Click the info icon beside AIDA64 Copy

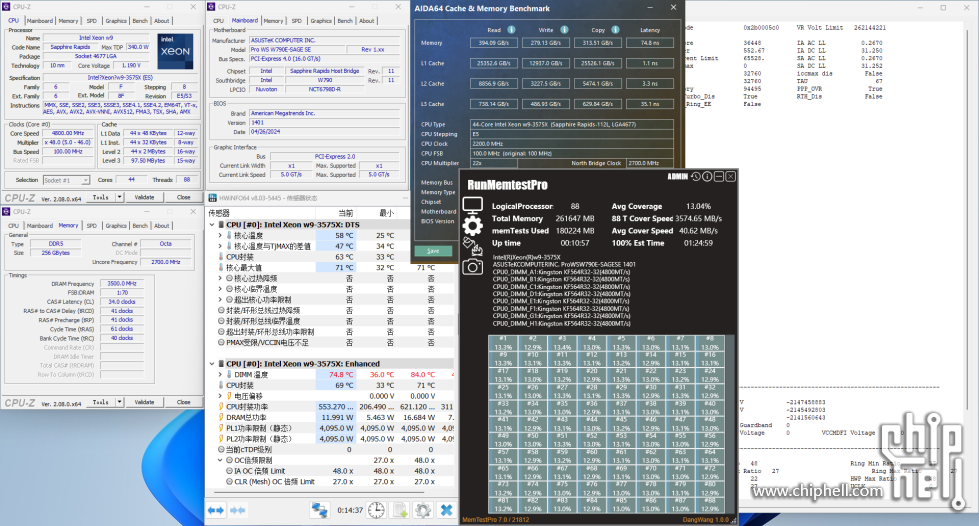click(x=615, y=29)
